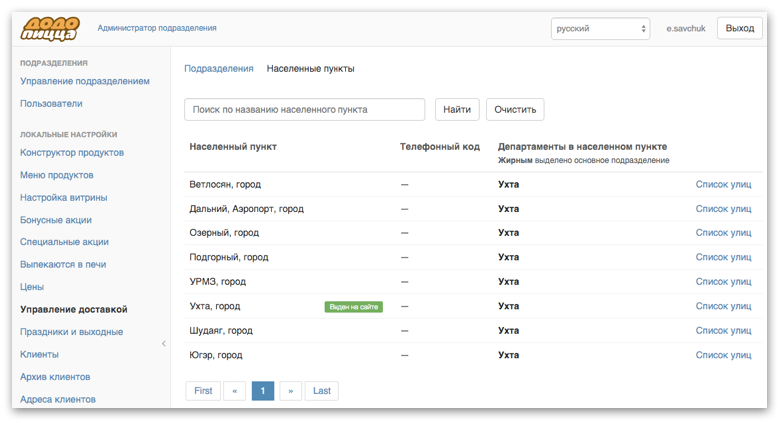Click the Очистить clear button
The height and width of the screenshot is (423, 780).
pyautogui.click(x=515, y=109)
